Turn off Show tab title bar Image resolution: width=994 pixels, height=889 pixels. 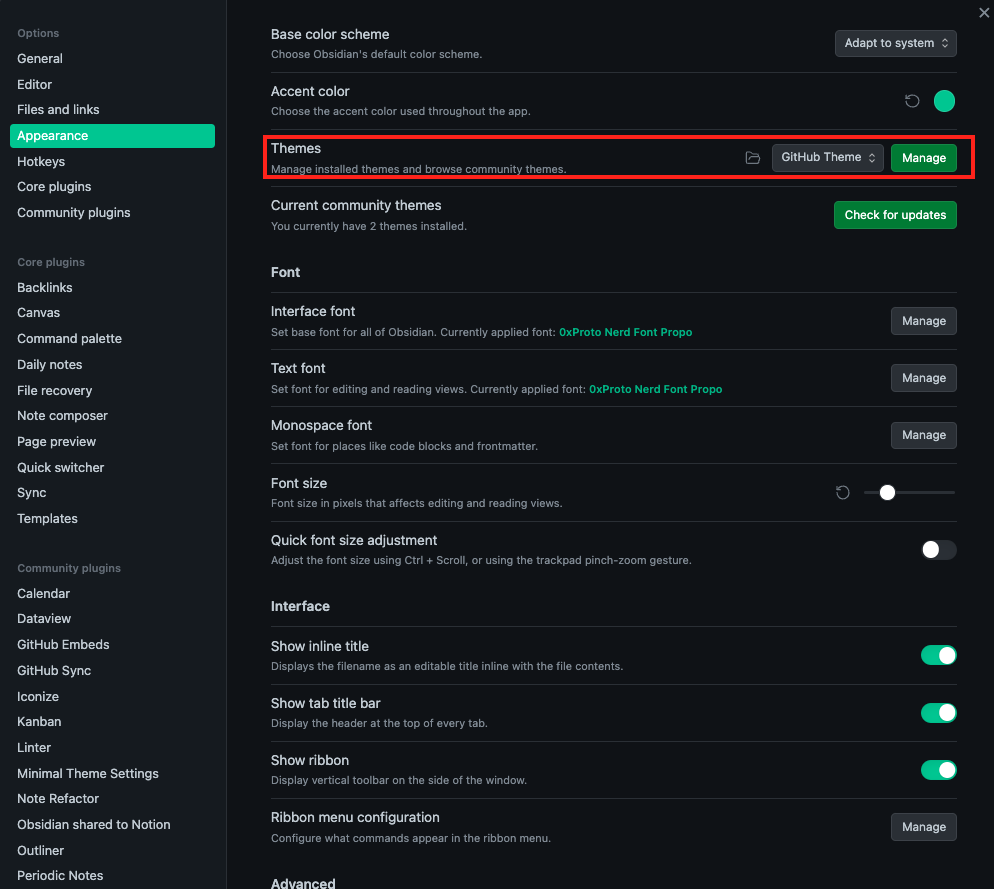(938, 713)
